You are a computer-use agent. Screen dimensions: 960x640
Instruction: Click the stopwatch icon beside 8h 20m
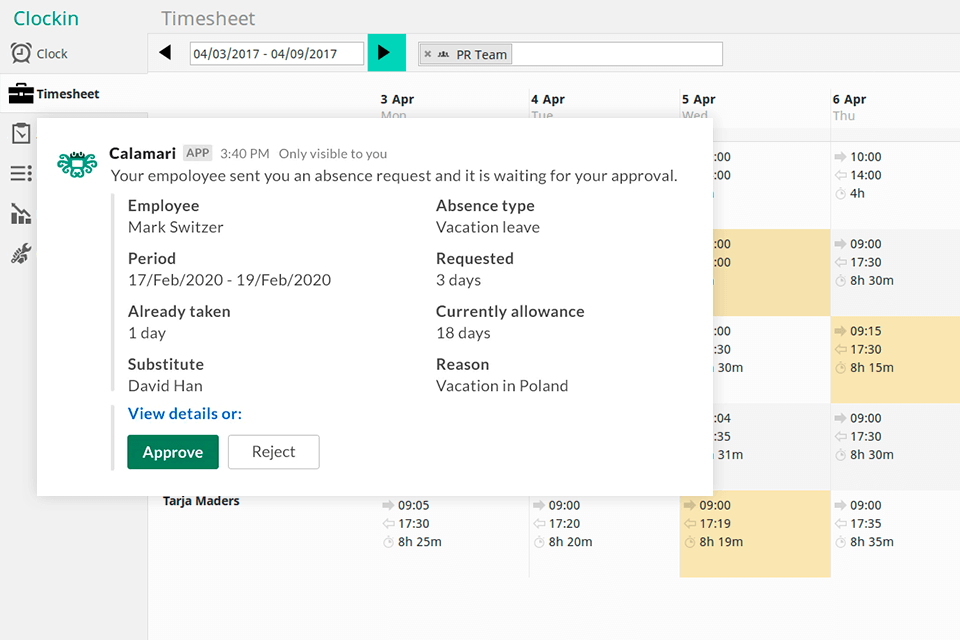[539, 542]
